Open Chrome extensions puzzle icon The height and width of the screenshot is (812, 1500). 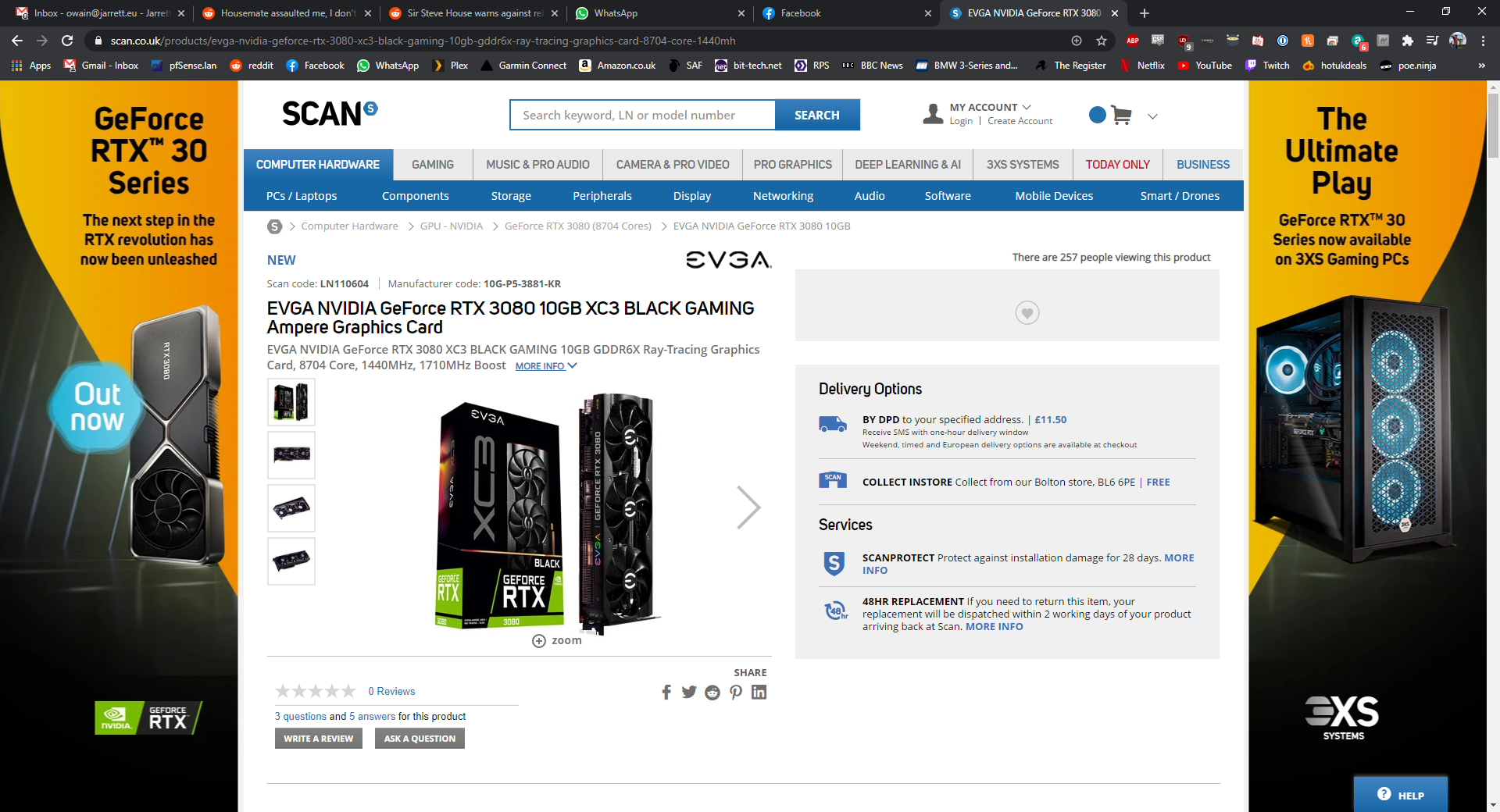(x=1408, y=41)
